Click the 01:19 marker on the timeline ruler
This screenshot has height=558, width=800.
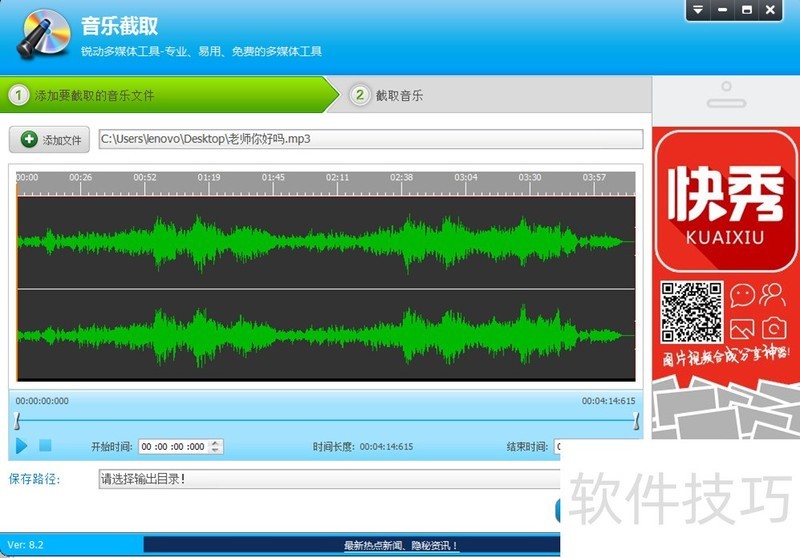tap(209, 177)
